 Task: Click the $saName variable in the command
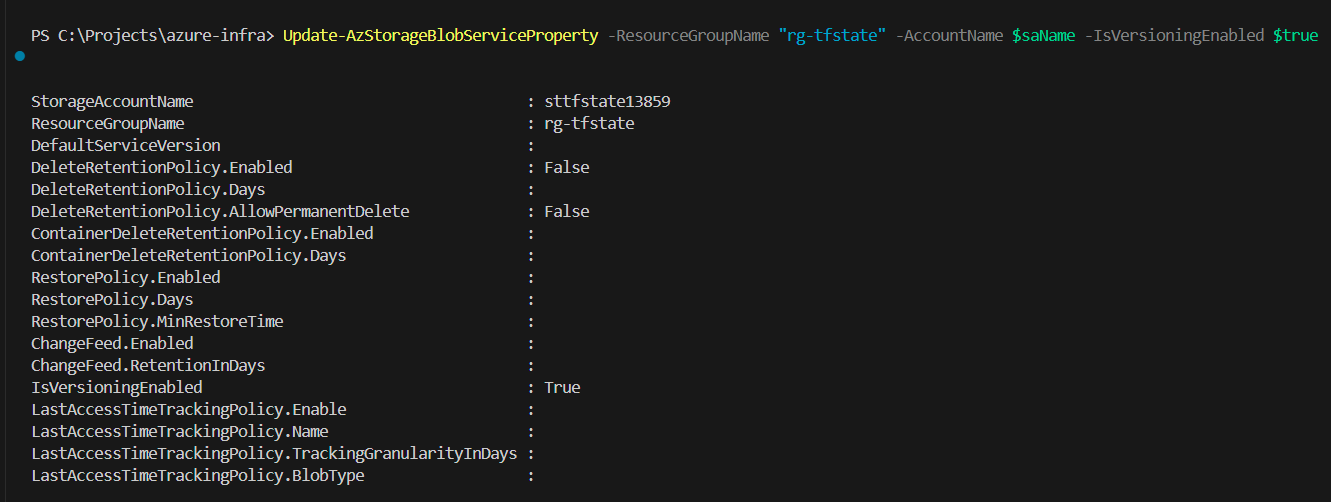coord(1045,36)
